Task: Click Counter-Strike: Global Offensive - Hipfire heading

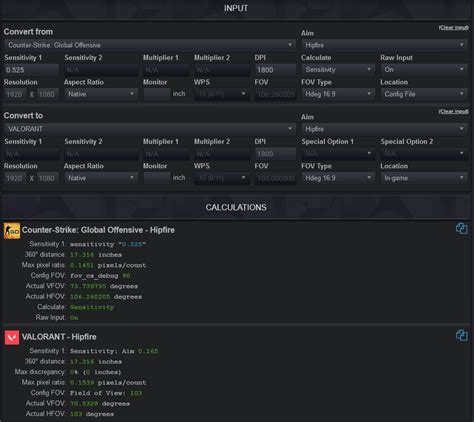Action: tap(98, 230)
